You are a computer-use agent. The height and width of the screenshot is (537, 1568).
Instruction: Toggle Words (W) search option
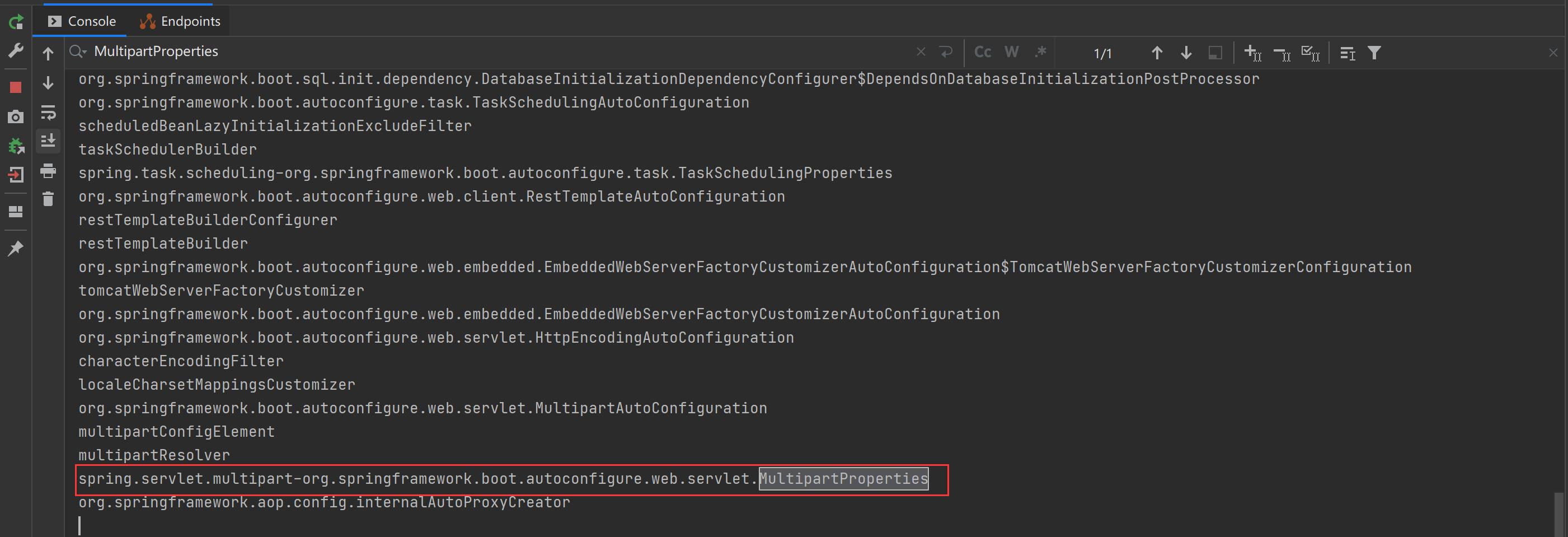pyautogui.click(x=1012, y=52)
